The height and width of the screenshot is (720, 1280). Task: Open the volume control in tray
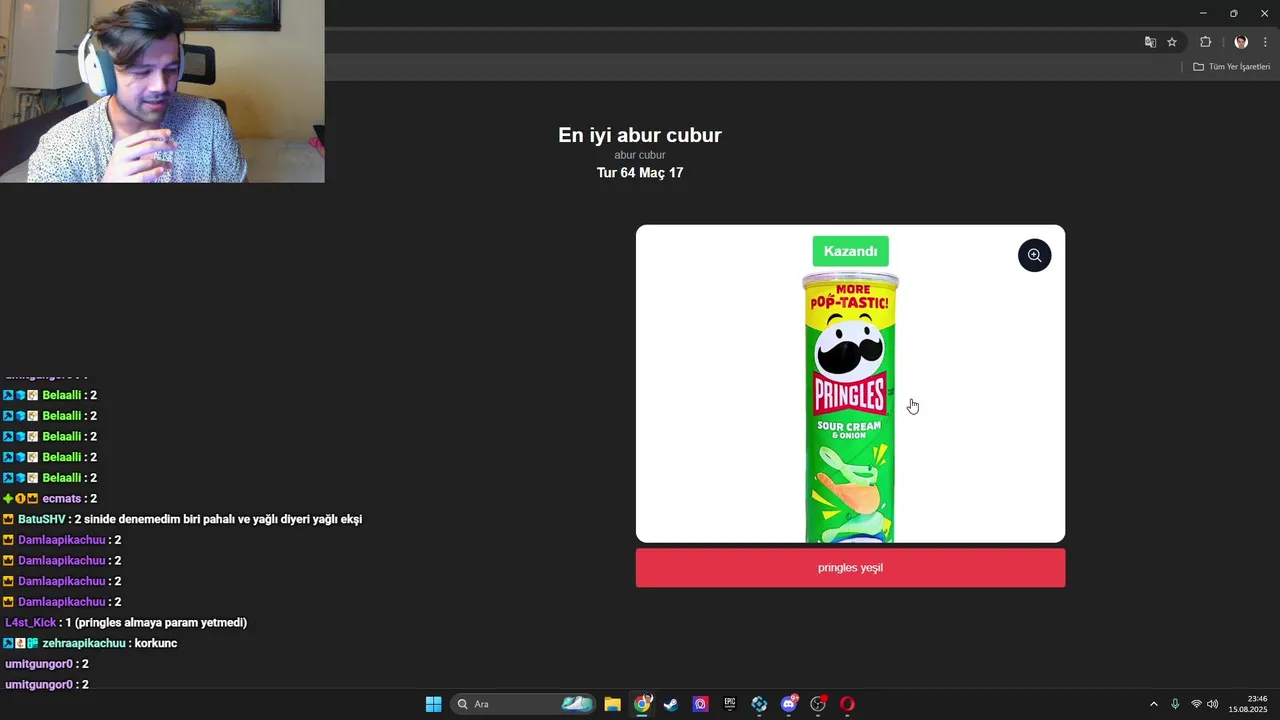click(1213, 704)
